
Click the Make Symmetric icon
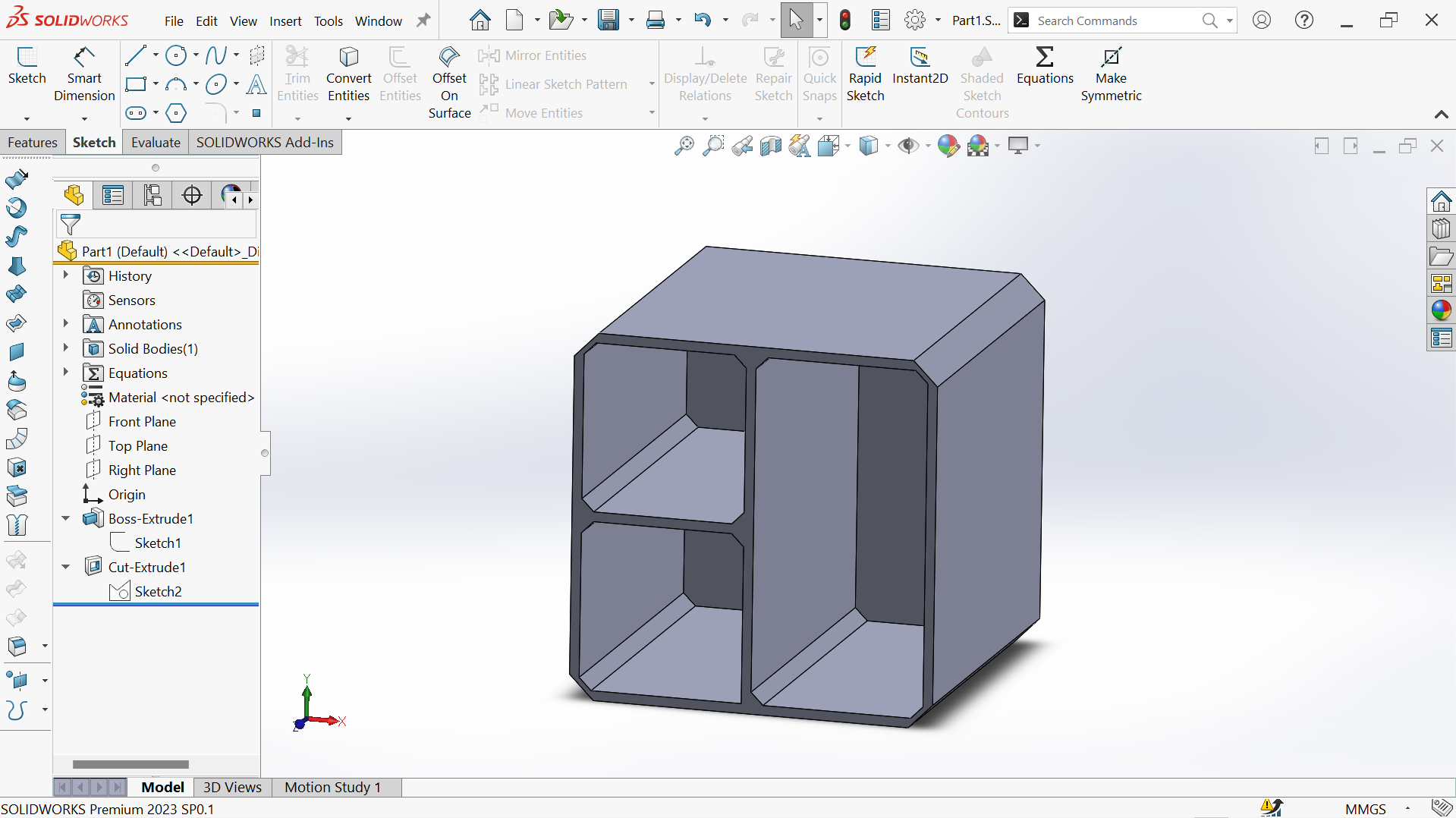click(1111, 74)
